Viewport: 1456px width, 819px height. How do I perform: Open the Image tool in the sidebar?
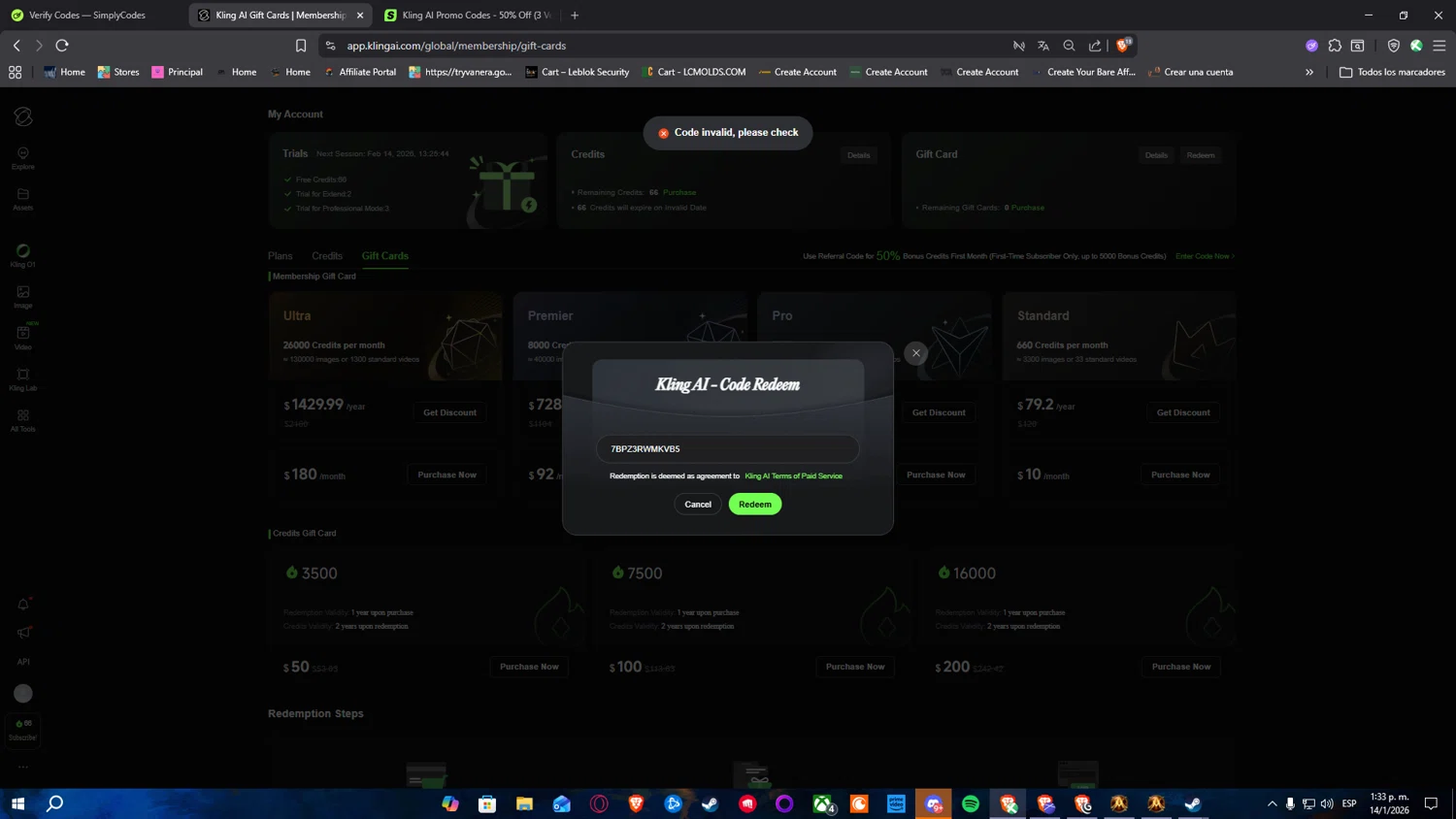pyautogui.click(x=23, y=297)
